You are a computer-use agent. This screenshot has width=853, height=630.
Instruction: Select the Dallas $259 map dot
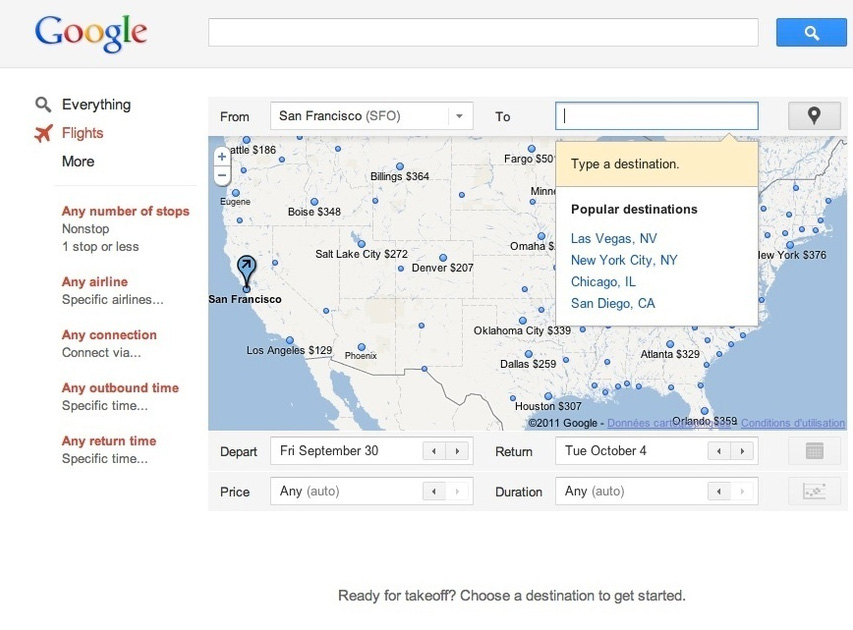click(528, 354)
